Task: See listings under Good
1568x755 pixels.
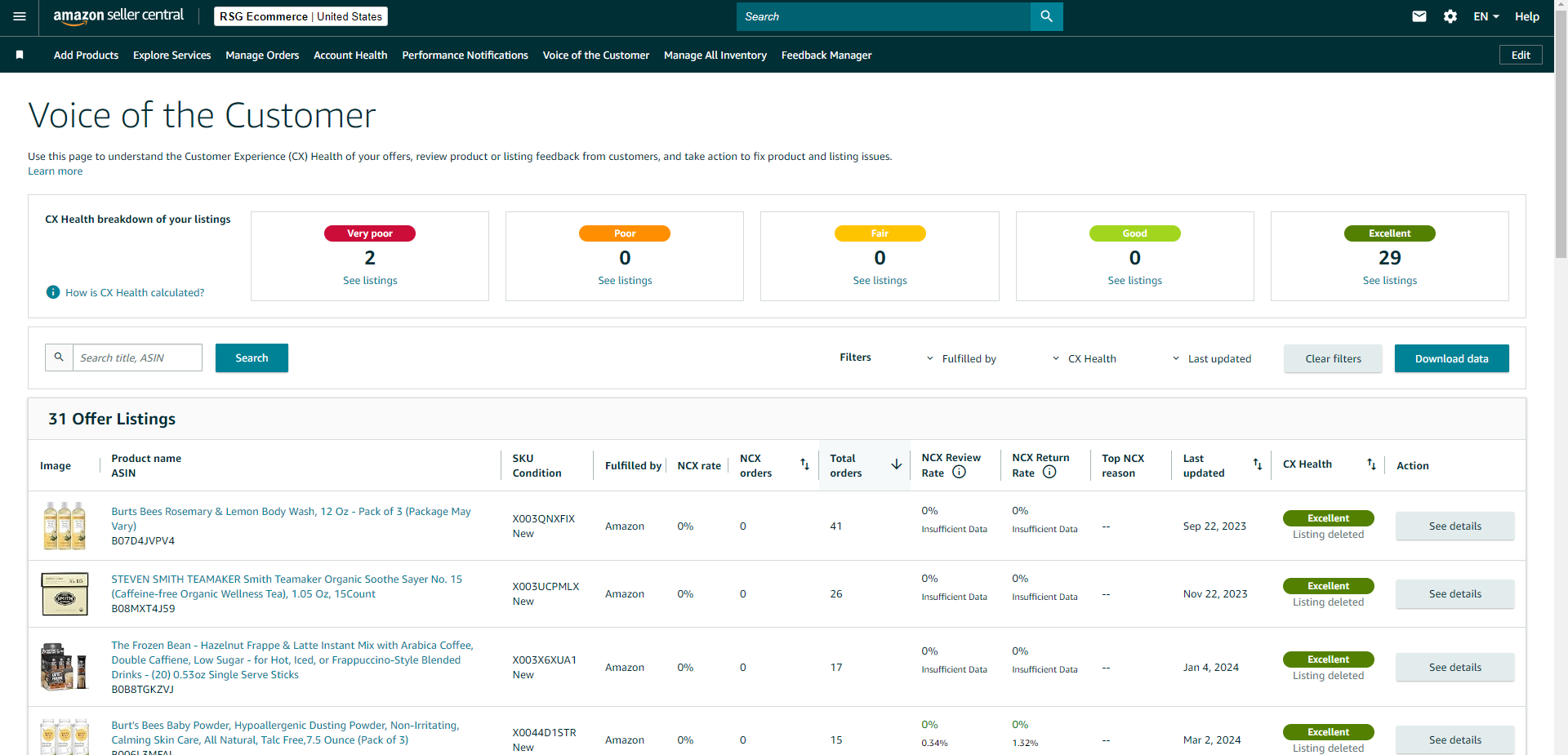Action: (1134, 281)
